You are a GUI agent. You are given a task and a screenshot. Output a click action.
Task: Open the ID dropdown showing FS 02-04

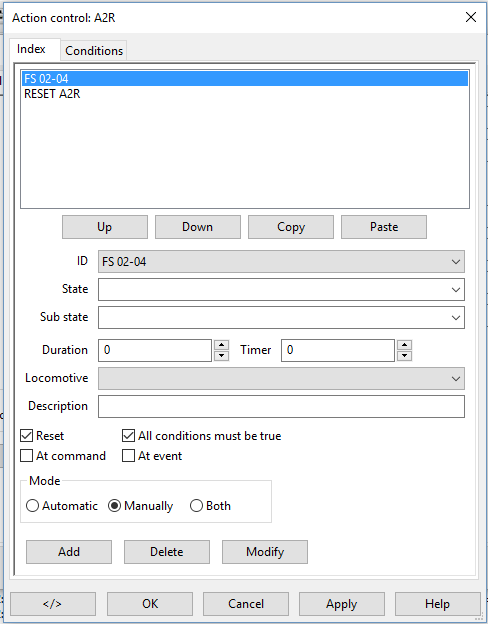click(x=281, y=261)
